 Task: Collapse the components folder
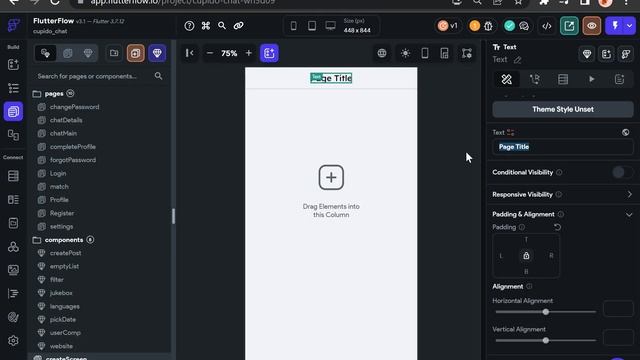tap(37, 240)
